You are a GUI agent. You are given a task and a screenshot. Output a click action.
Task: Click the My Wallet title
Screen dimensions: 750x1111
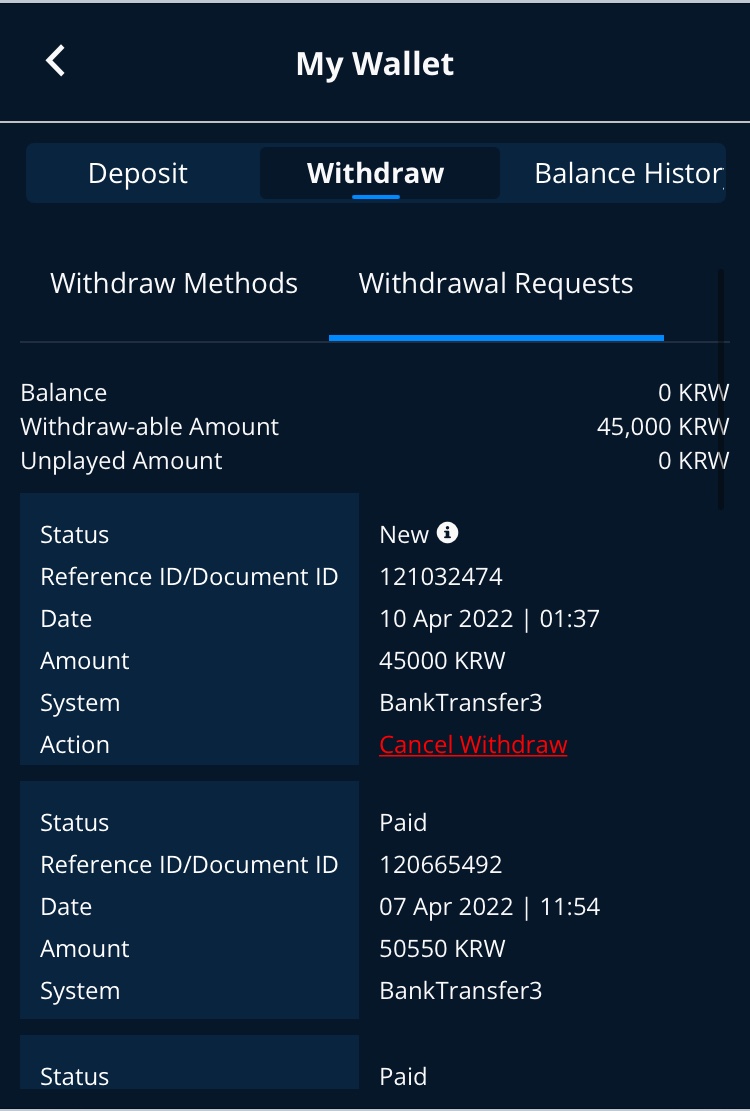375,64
